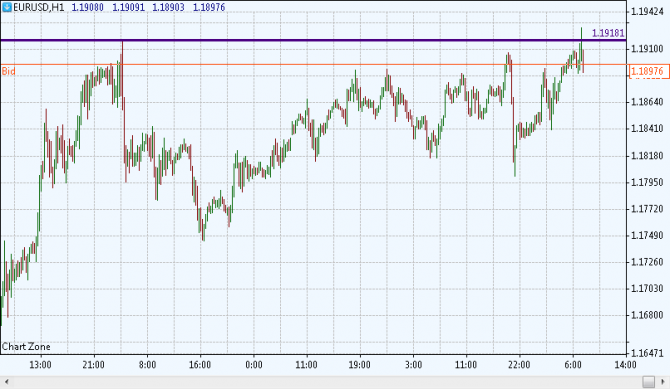The height and width of the screenshot is (389, 670).
Task: Click the 0:00 time axis label
Action: pos(254,365)
